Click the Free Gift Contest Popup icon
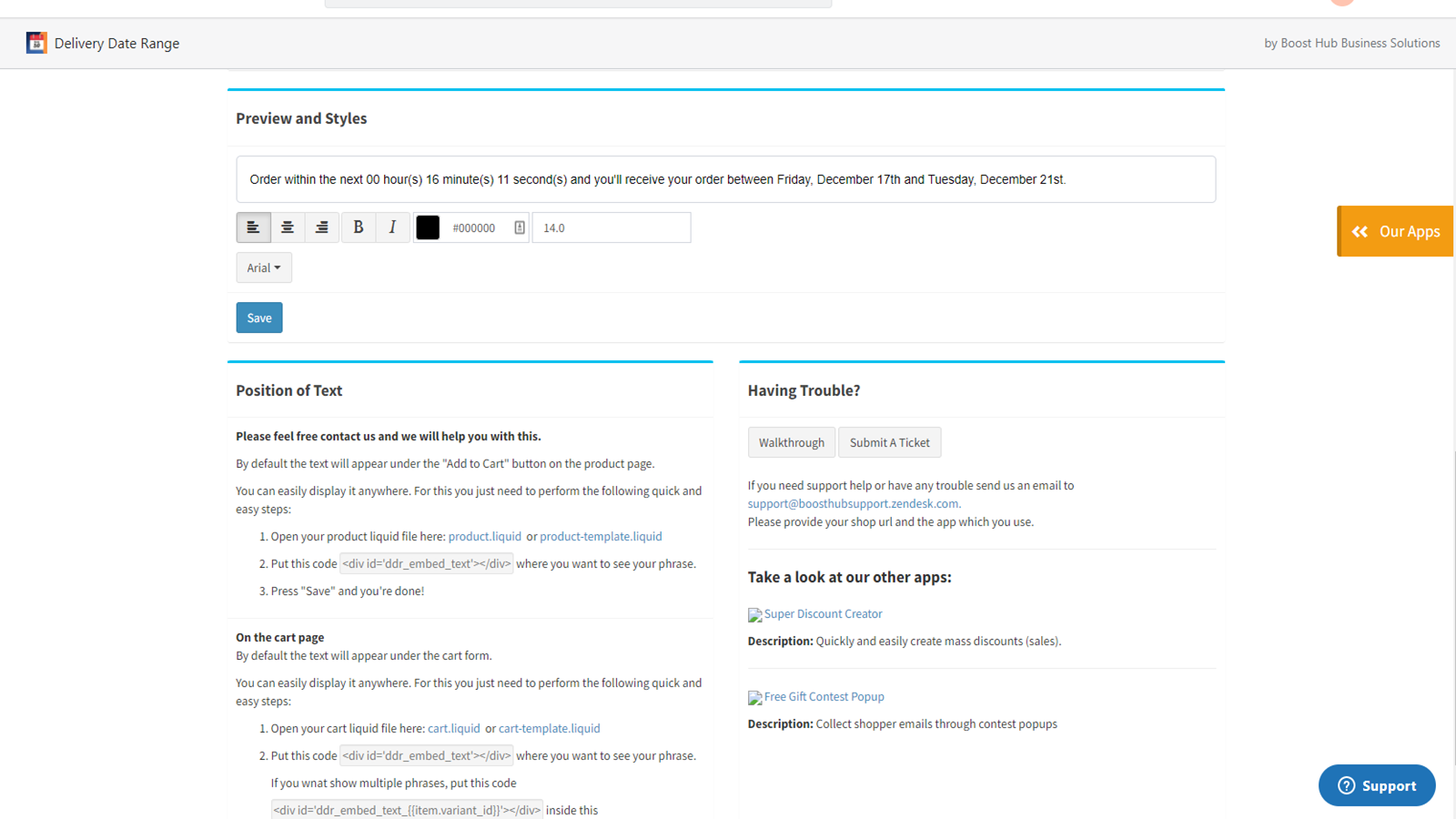The width and height of the screenshot is (1456, 819). coord(754,698)
